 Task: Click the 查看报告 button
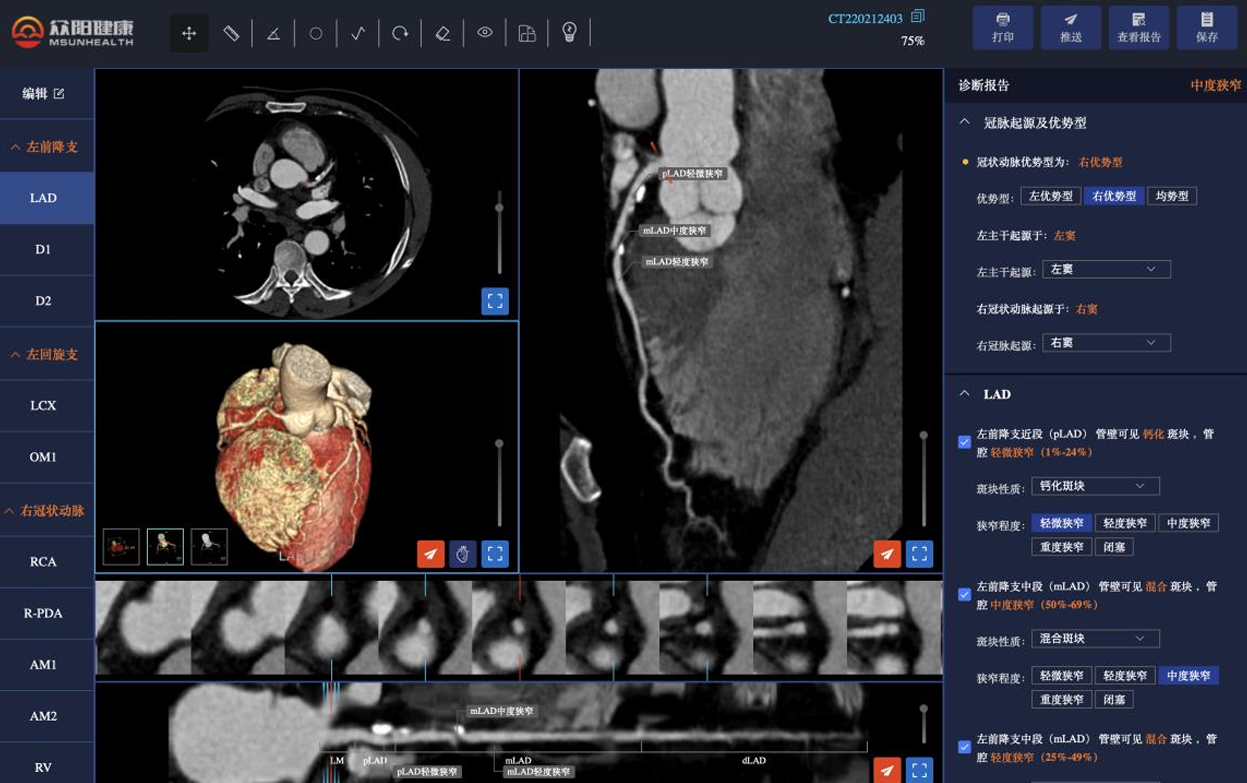pyautogui.click(x=1138, y=28)
